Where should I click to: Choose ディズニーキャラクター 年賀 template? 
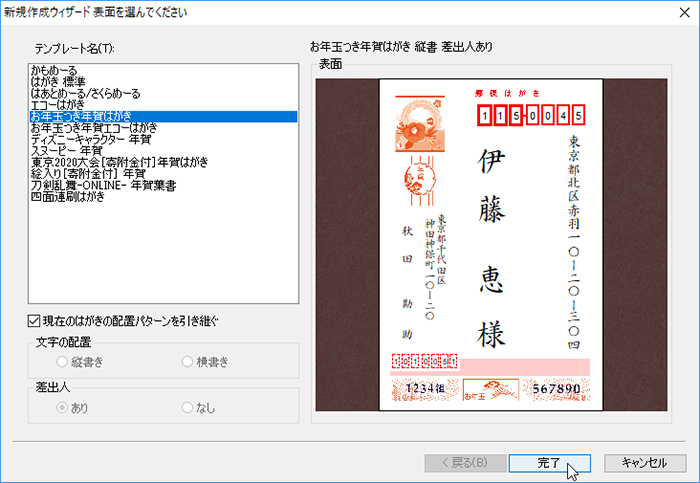90,139
